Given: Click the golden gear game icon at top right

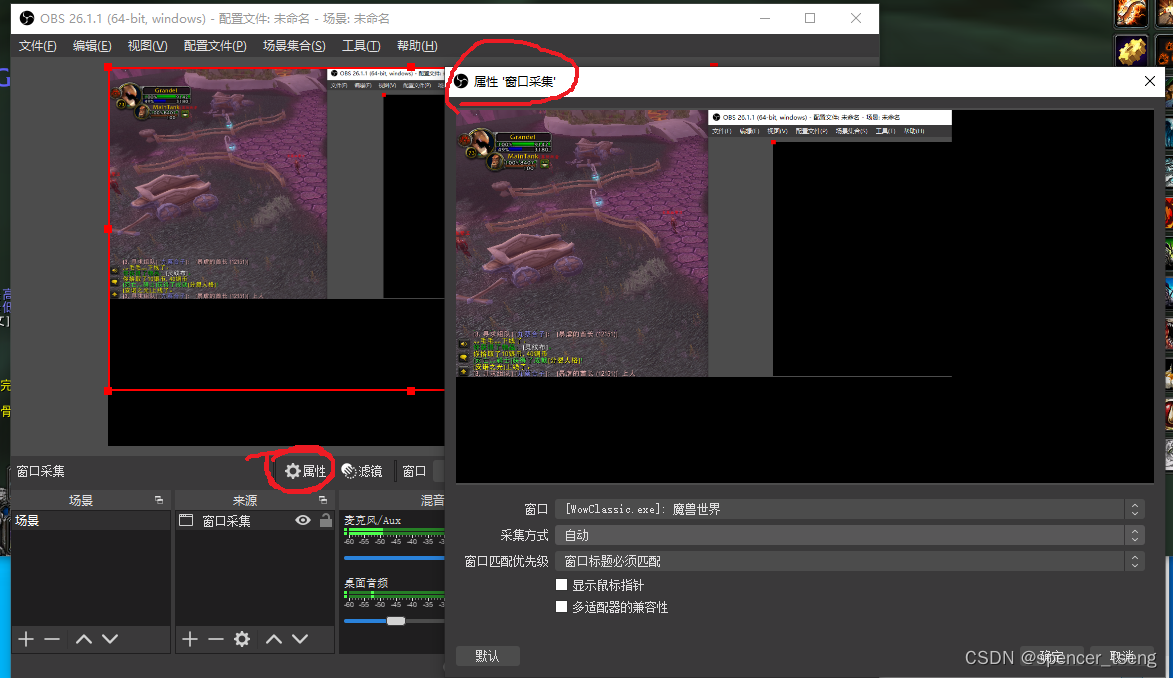Looking at the screenshot, I should [x=1131, y=51].
